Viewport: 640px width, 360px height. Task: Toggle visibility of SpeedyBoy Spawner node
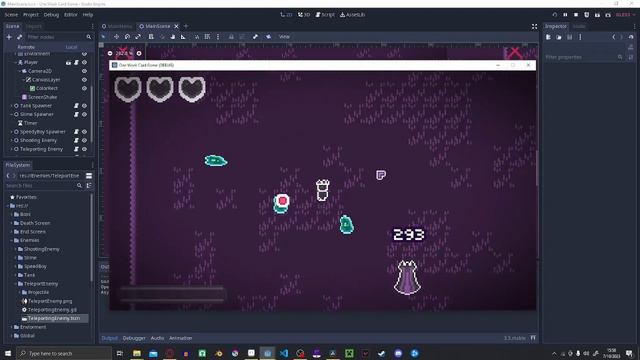point(84,132)
